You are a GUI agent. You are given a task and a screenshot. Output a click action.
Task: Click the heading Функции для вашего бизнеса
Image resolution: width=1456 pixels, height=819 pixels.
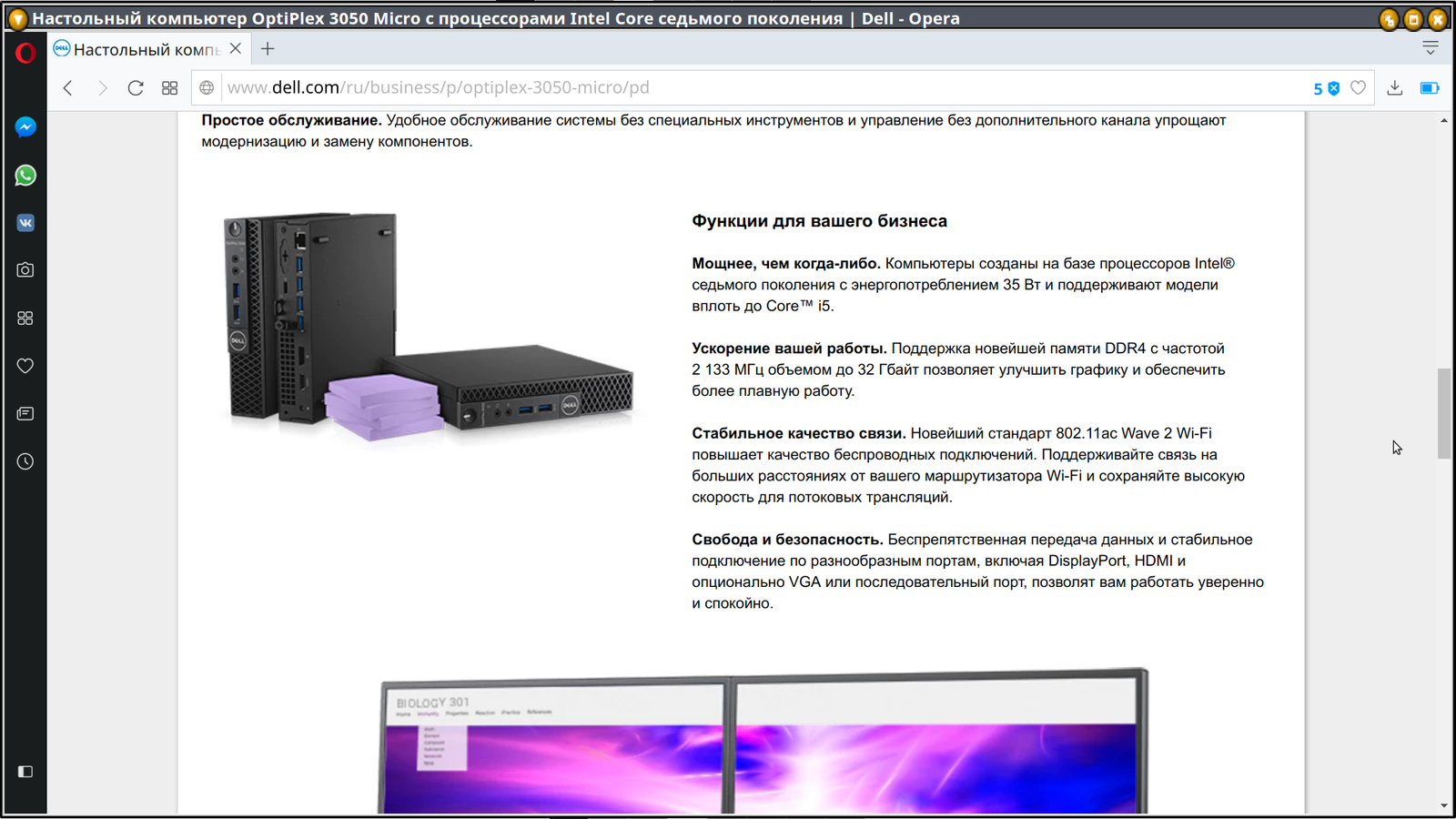point(819,221)
